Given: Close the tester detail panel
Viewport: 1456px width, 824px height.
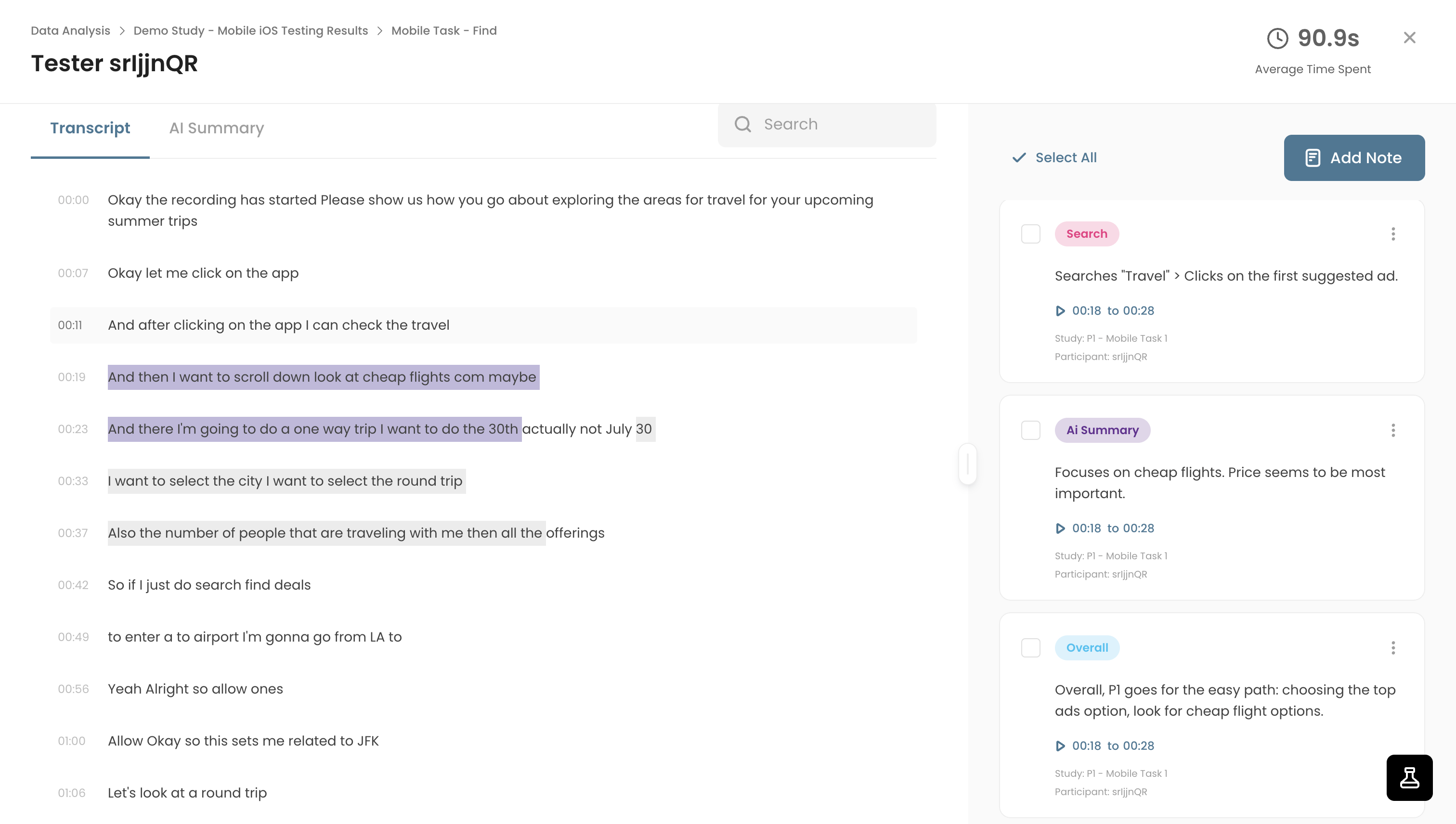Looking at the screenshot, I should coord(1410,38).
